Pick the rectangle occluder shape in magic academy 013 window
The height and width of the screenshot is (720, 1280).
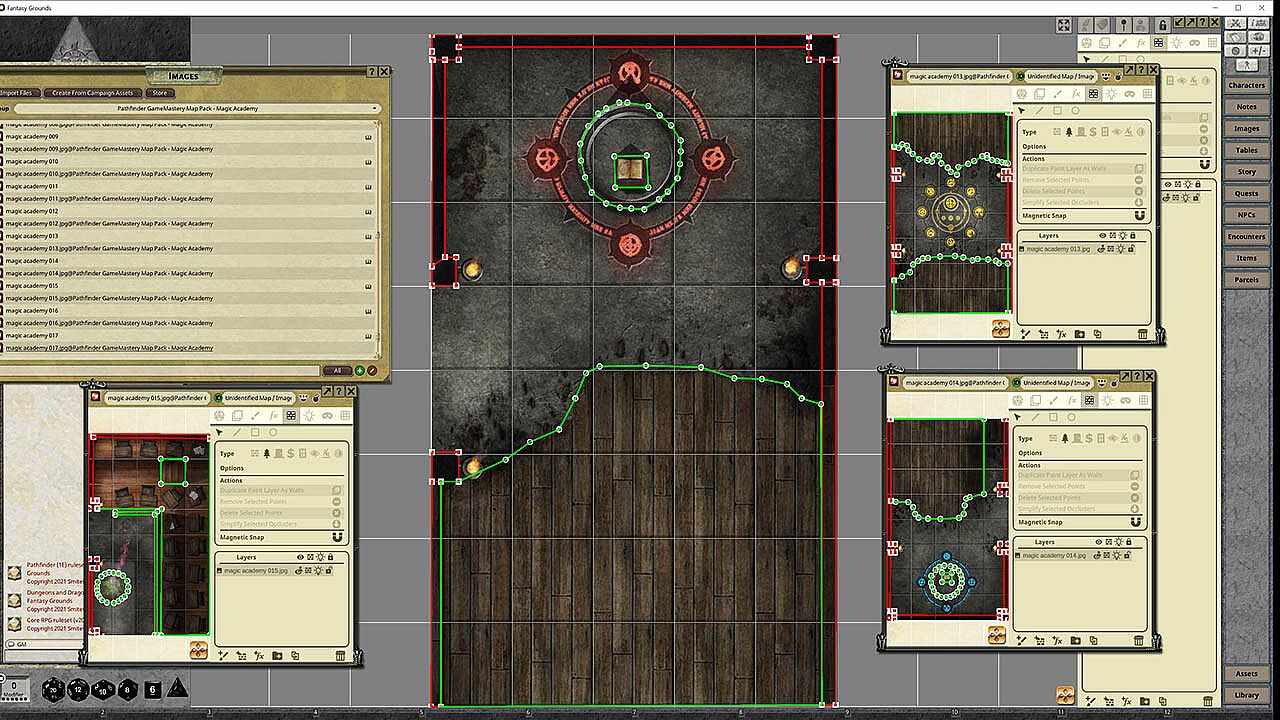(1057, 110)
